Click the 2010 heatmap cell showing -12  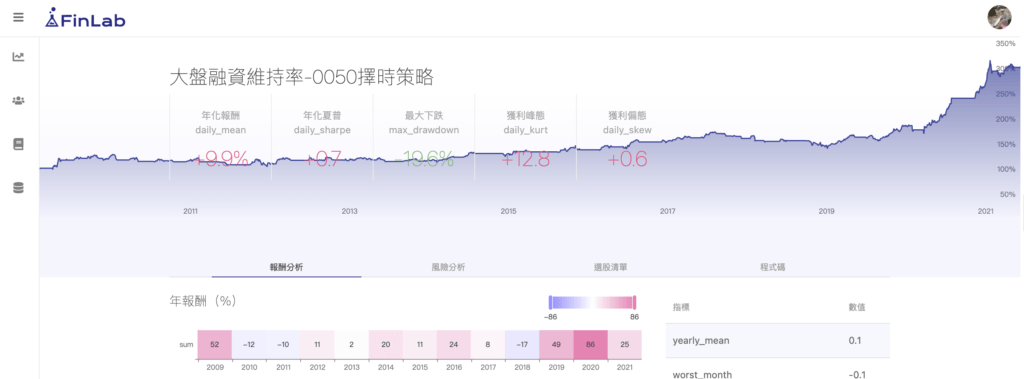(x=249, y=344)
